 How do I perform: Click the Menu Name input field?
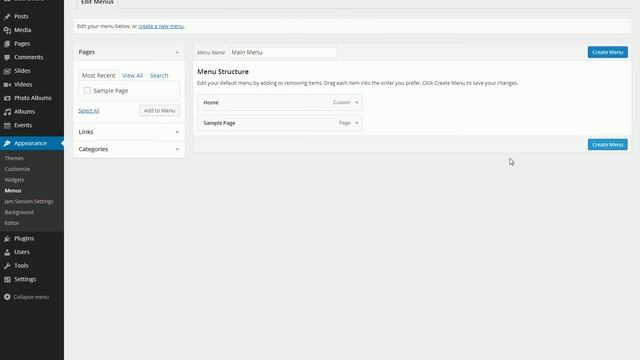[283, 52]
